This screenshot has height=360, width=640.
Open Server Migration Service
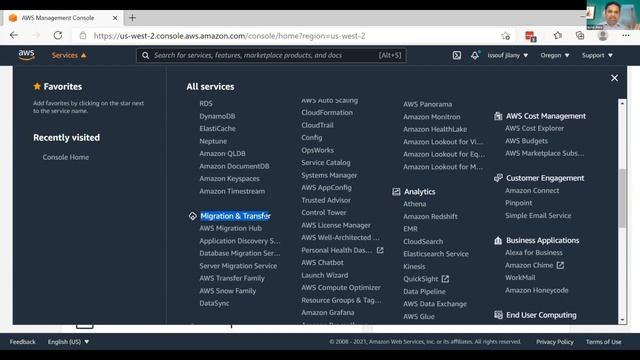[x=238, y=266]
